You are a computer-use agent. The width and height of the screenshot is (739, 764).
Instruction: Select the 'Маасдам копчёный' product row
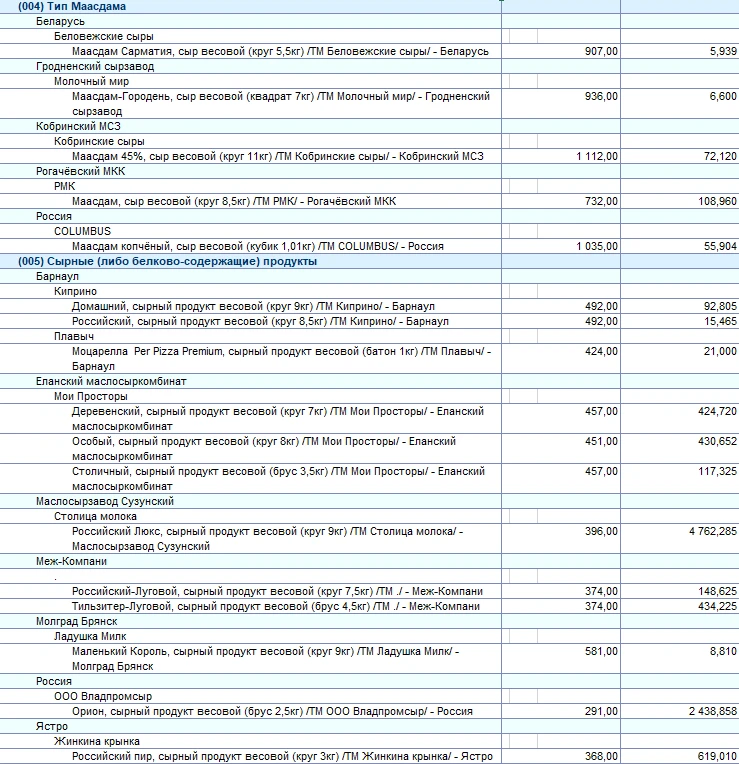click(x=257, y=246)
